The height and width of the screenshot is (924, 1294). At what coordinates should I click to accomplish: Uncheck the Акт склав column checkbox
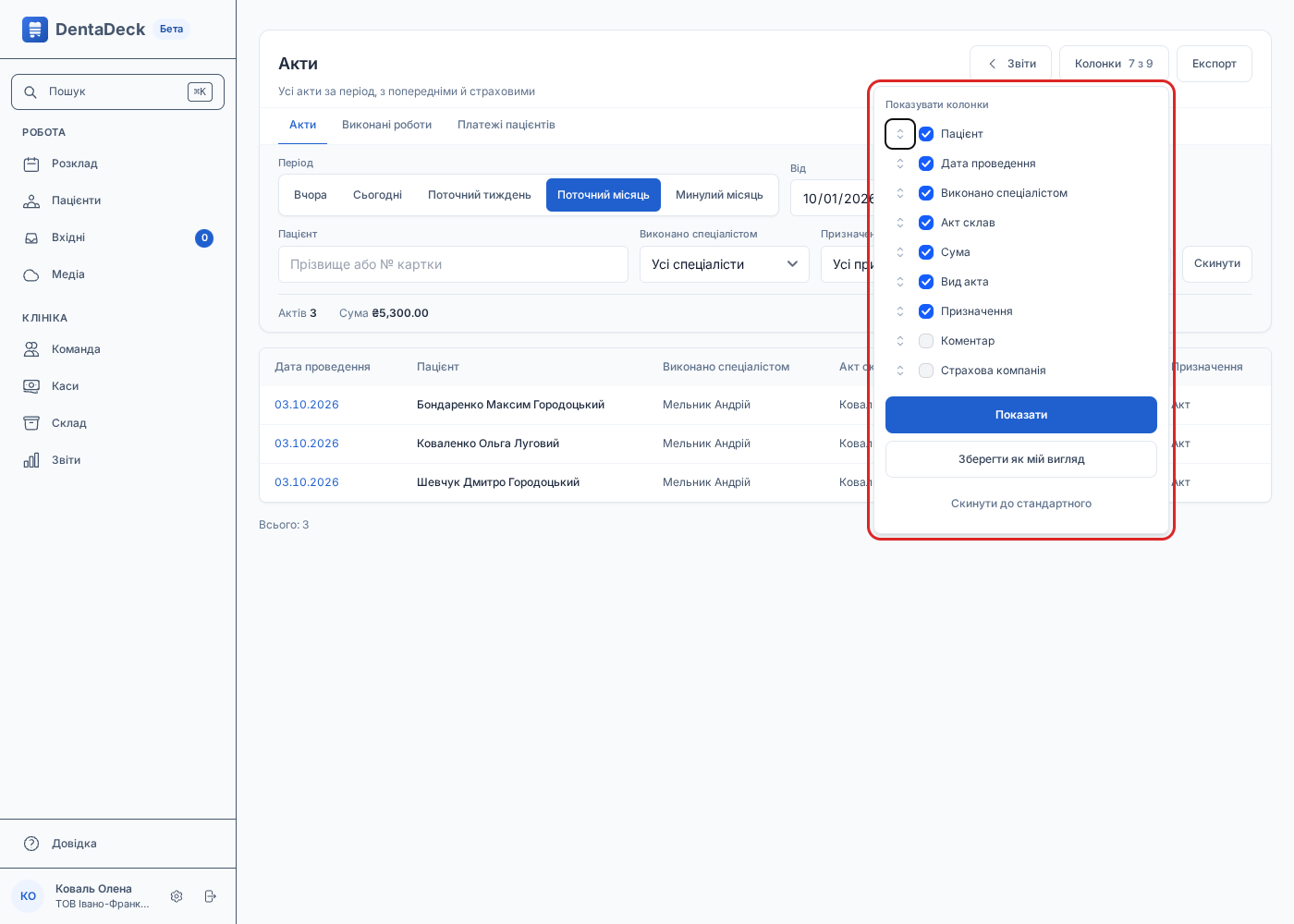click(926, 223)
